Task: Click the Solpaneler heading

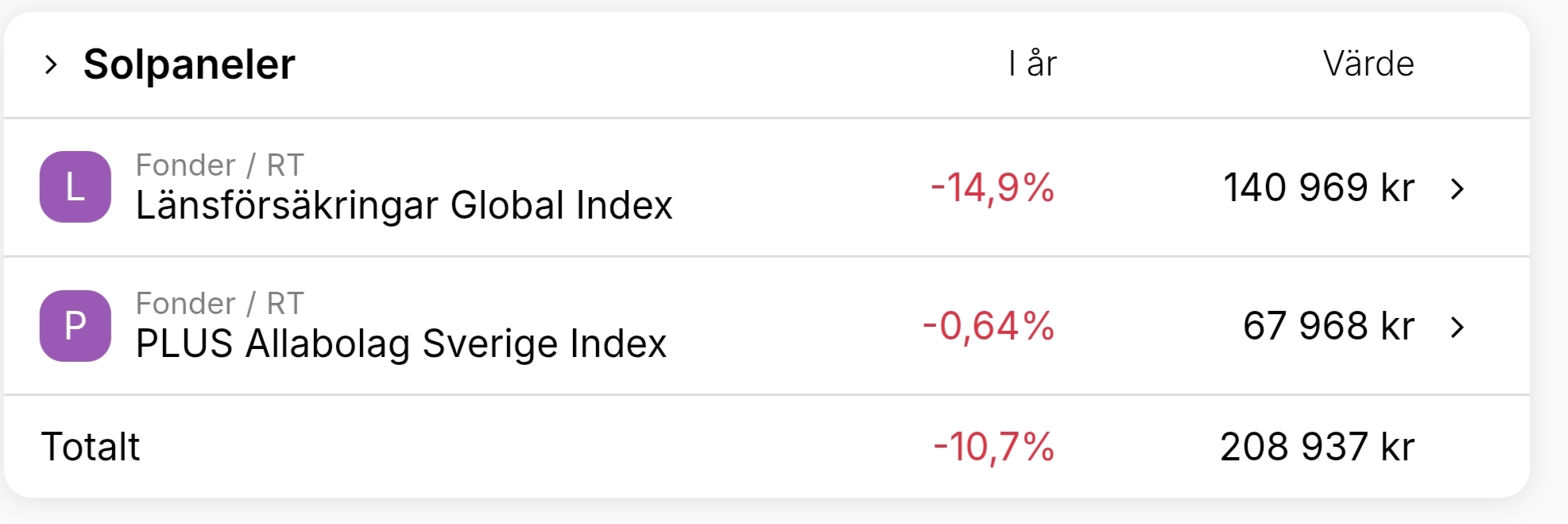Action: click(189, 64)
